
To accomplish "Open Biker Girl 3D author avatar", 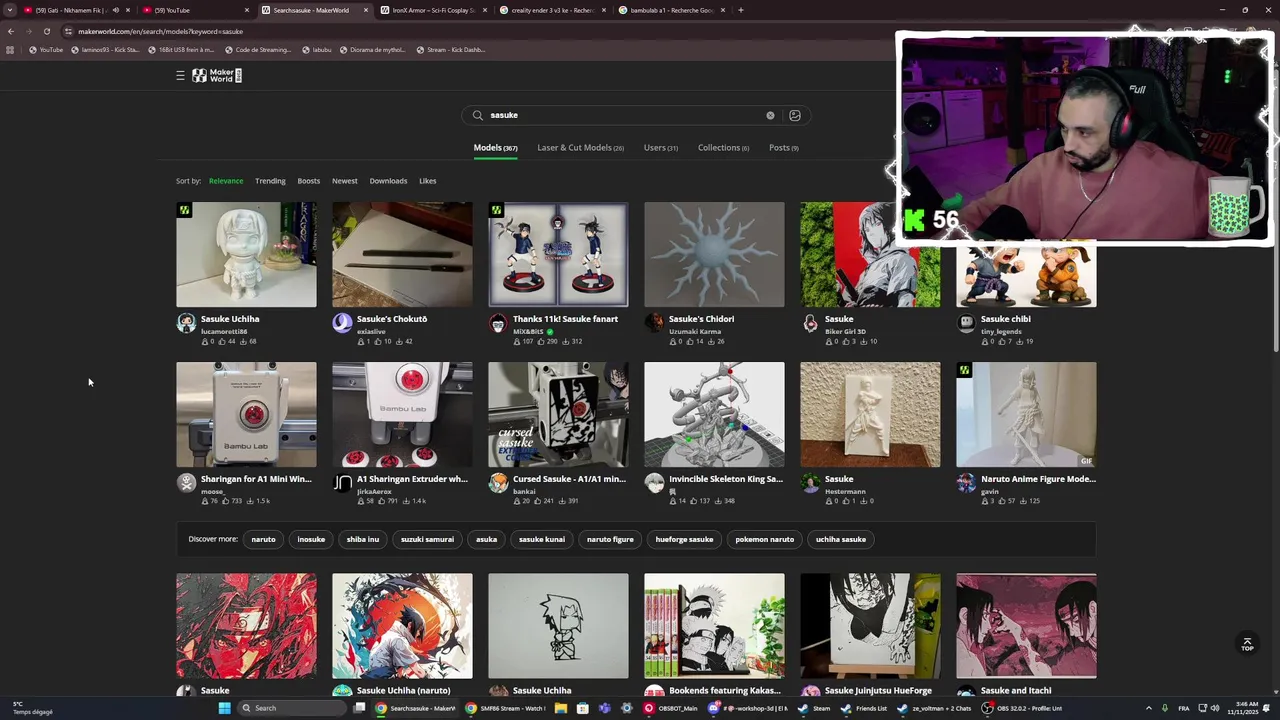I will click(x=810, y=323).
